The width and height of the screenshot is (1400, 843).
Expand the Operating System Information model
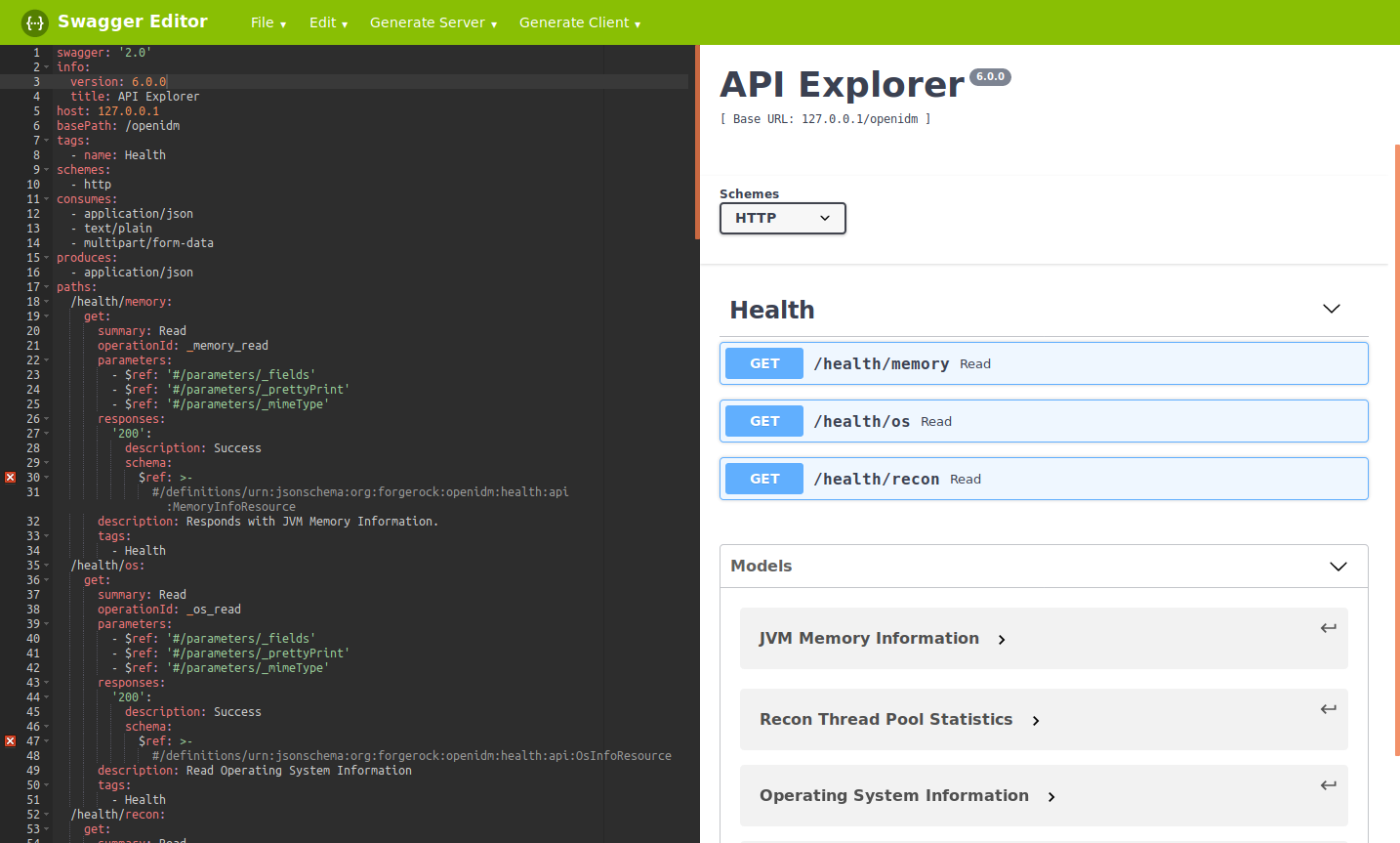[1050, 796]
